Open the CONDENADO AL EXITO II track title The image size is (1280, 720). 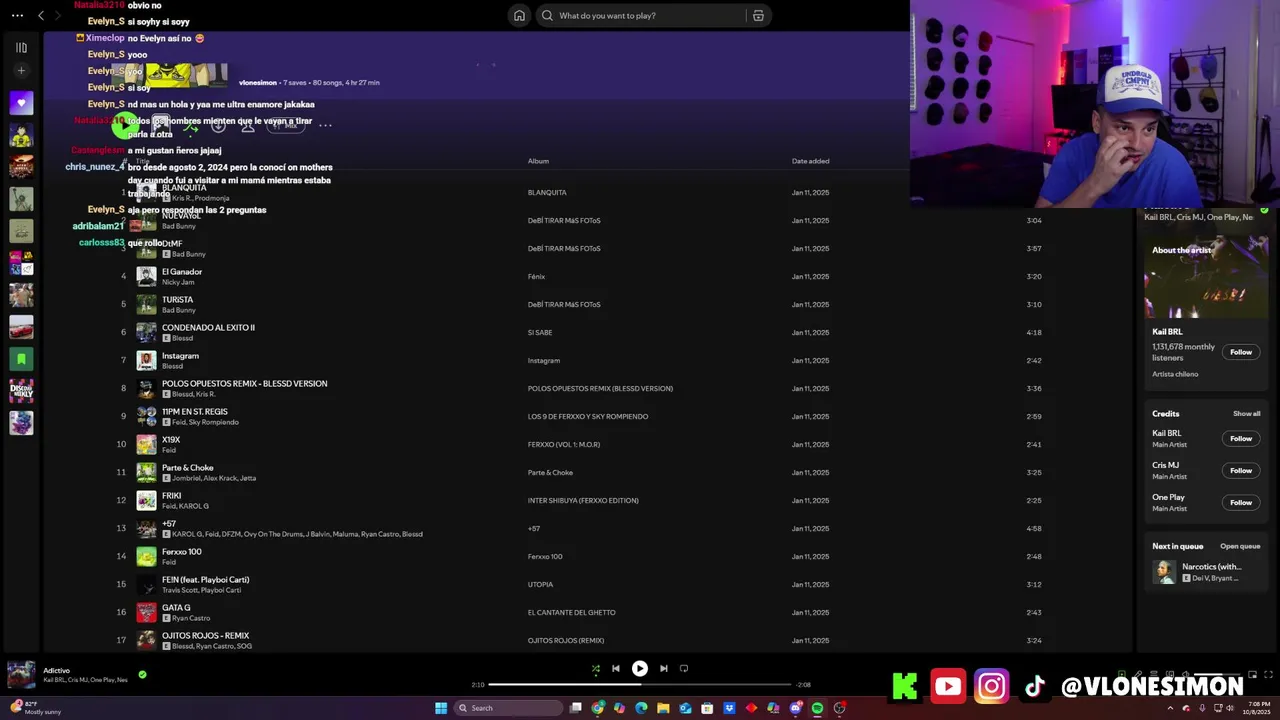(x=208, y=328)
